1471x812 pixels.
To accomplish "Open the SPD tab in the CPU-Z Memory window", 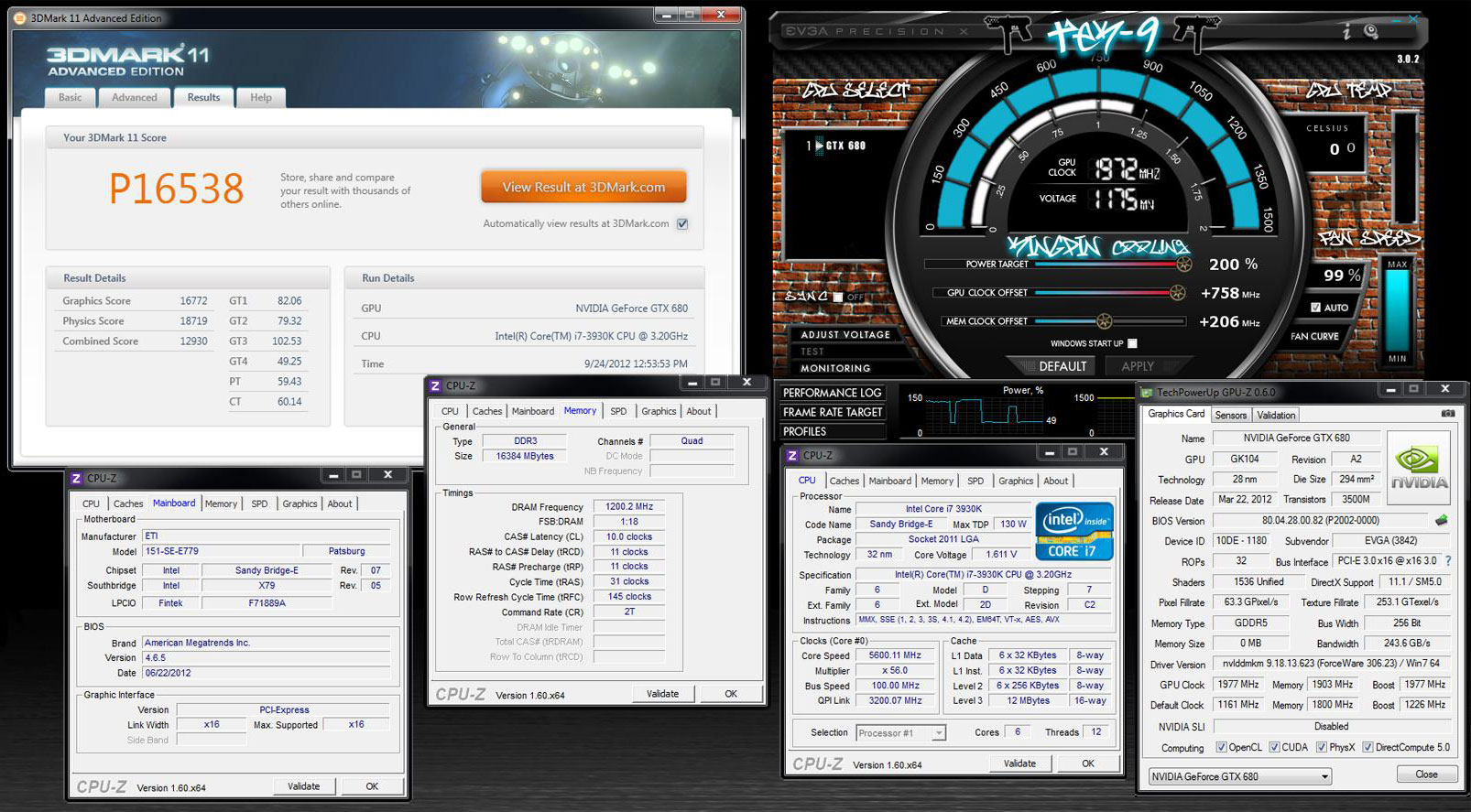I will click(x=618, y=411).
